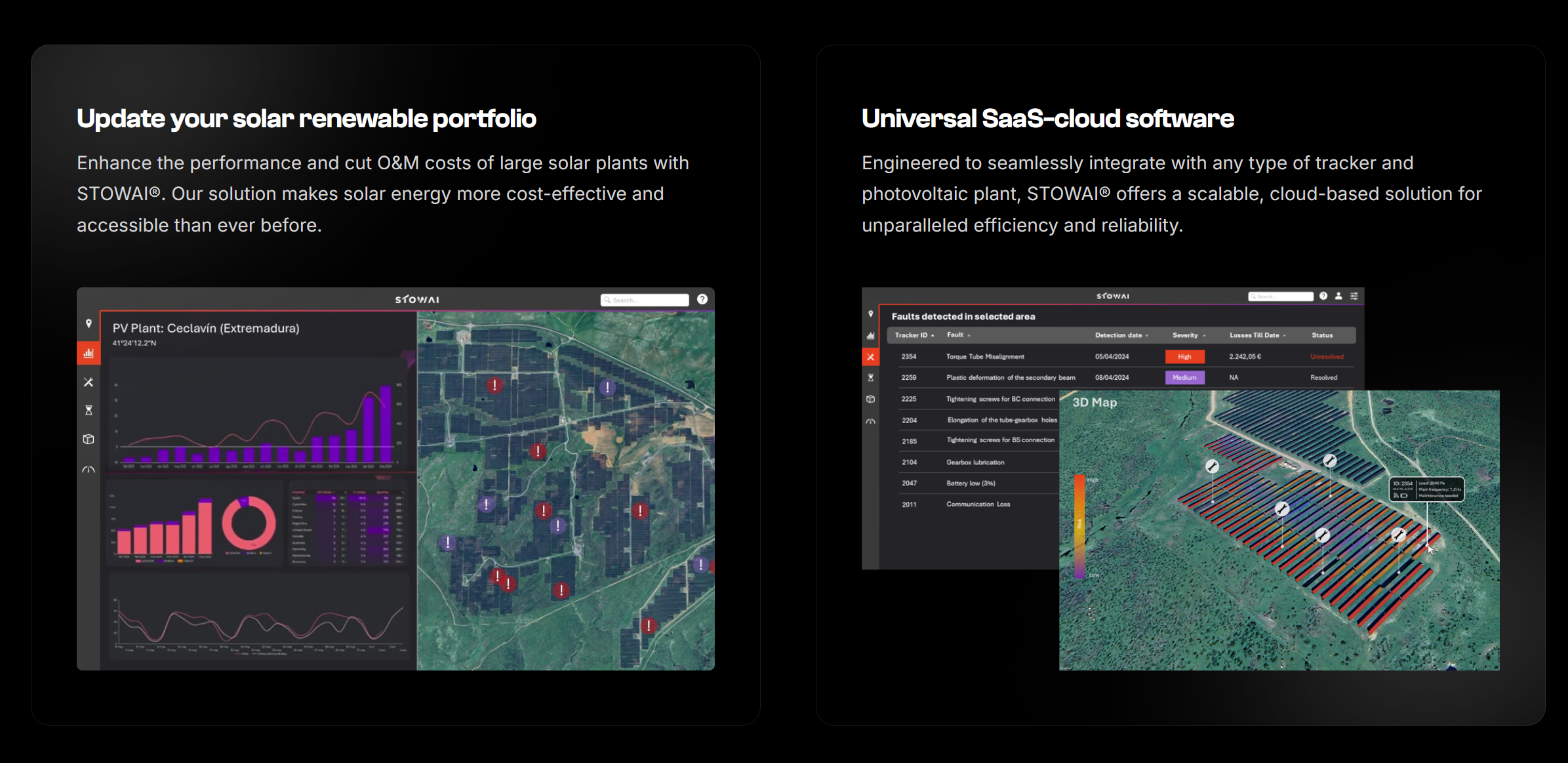Select the Communication Loss fault row
1568x763 pixels.
[x=978, y=505]
